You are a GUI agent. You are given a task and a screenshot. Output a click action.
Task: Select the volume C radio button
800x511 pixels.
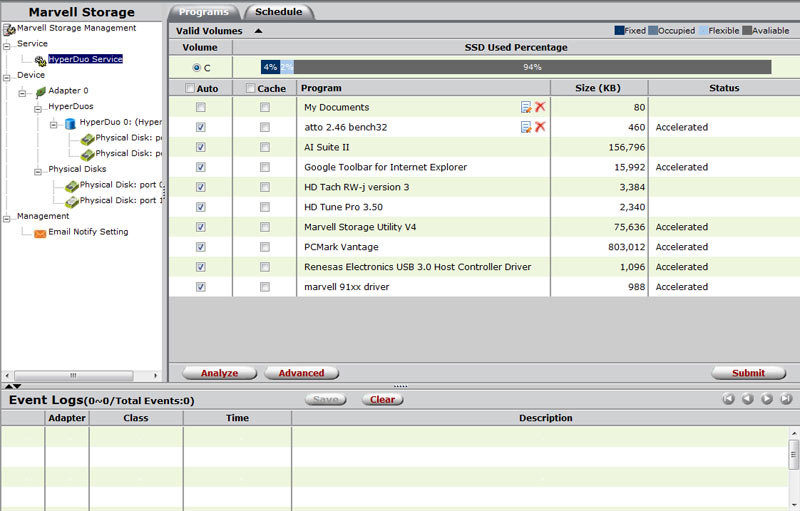tap(196, 67)
